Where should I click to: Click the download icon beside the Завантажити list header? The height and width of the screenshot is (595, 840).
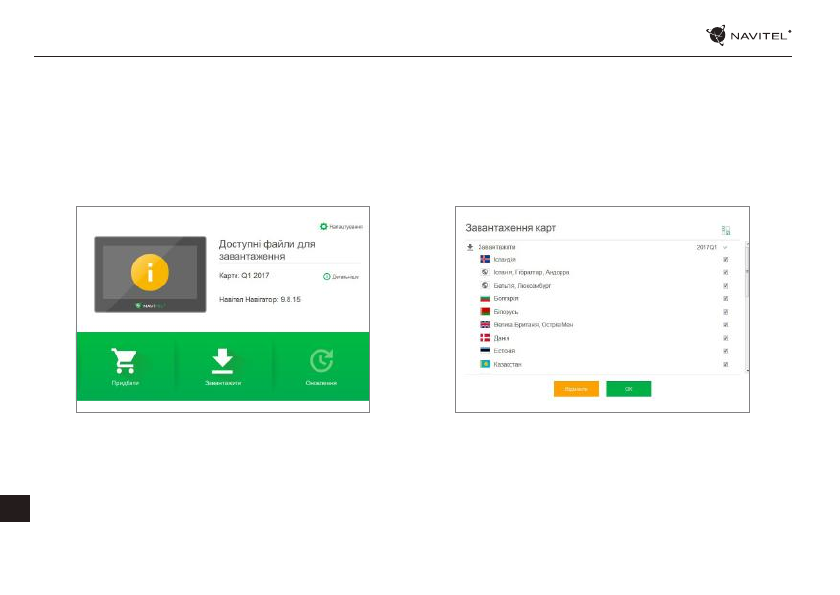tap(470, 247)
